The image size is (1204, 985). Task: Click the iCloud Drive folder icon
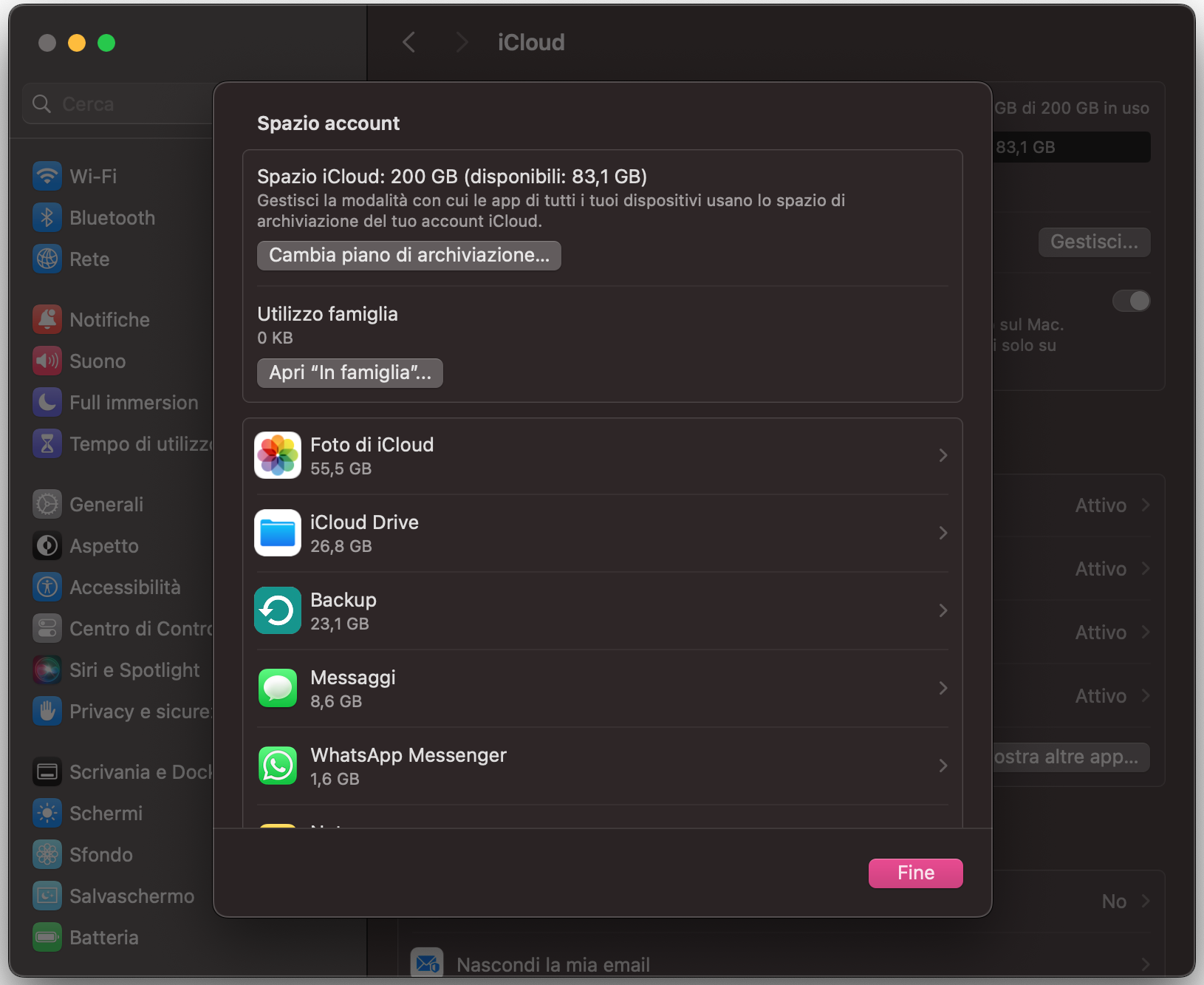(x=277, y=533)
